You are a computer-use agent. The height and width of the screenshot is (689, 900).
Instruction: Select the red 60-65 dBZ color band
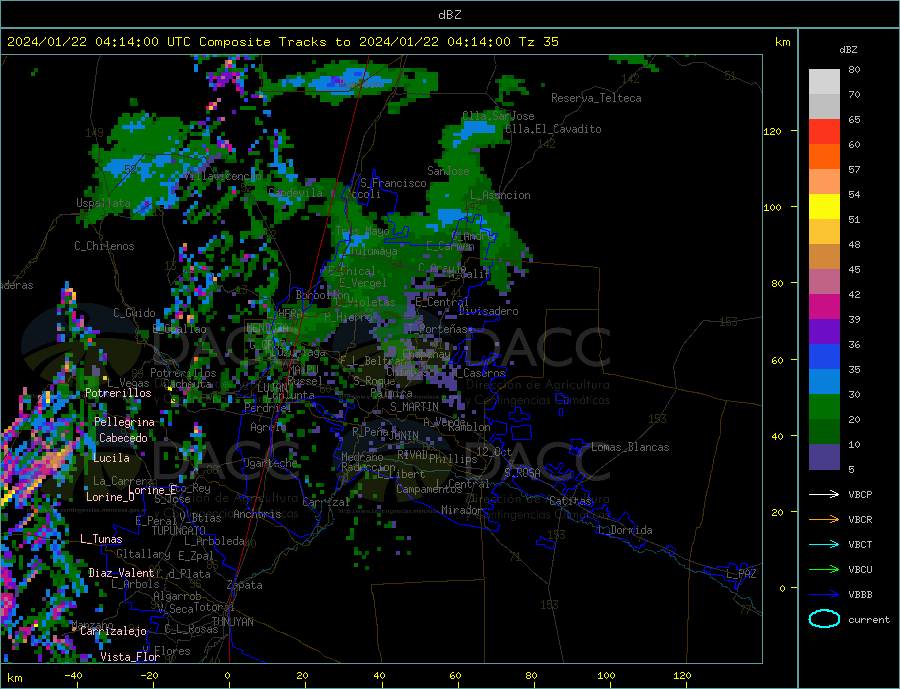(824, 131)
